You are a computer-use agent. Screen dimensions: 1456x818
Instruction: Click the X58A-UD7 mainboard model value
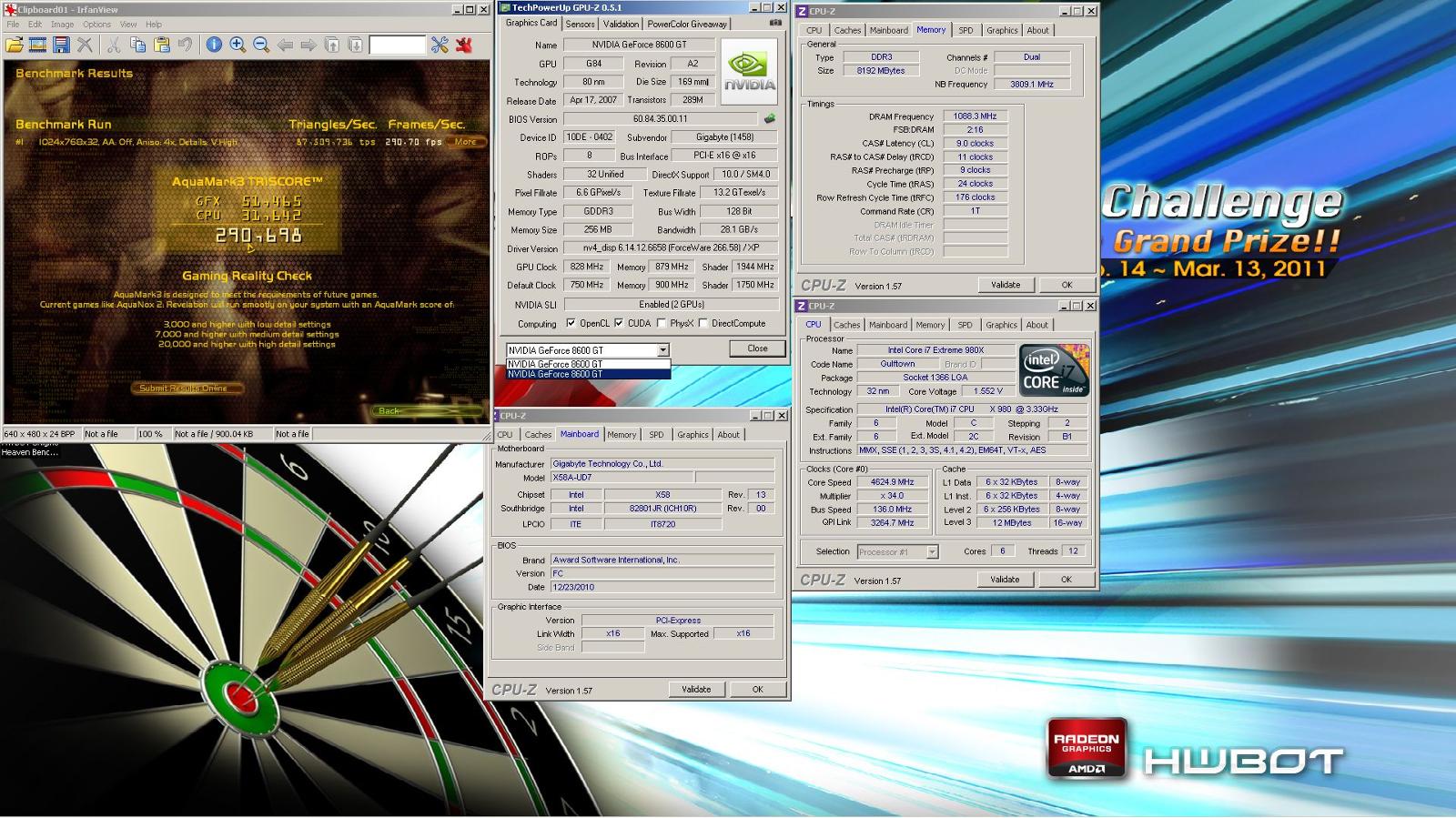(622, 478)
